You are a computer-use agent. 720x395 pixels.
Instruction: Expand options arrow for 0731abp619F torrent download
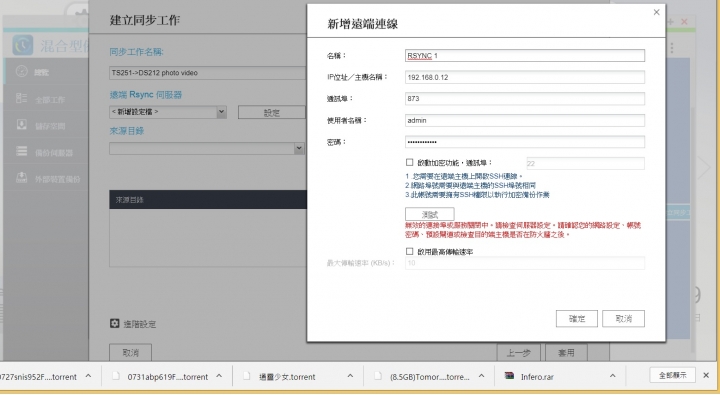tap(219, 376)
